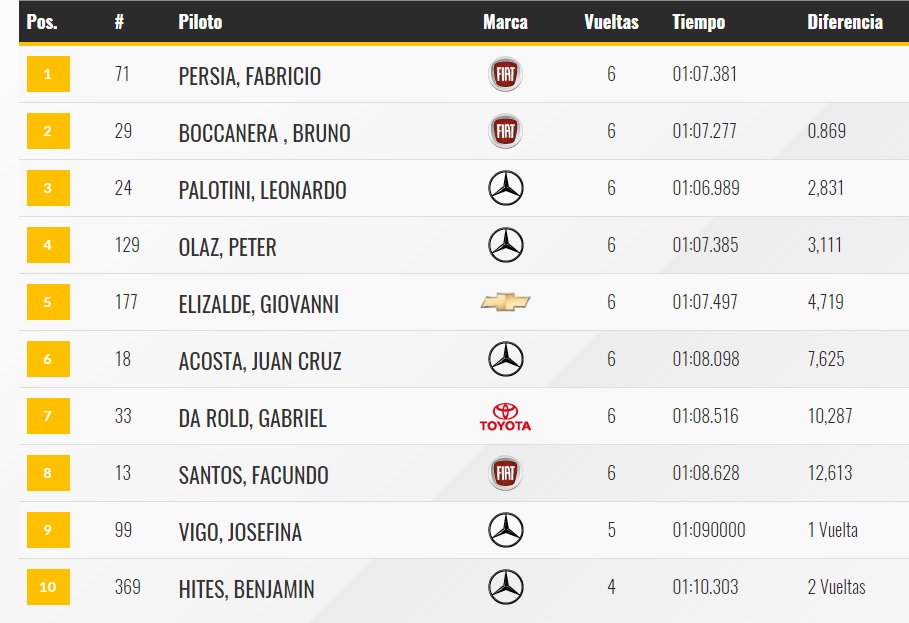Click the Toyota logo beside Da Rold, Gabriel
This screenshot has height=623, width=909.
coord(506,417)
